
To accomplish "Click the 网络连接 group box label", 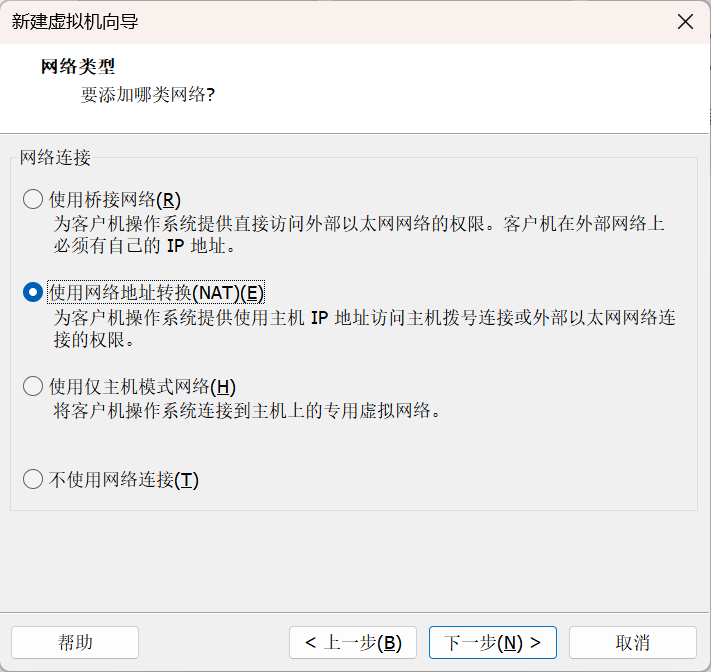I will pyautogui.click(x=56, y=158).
